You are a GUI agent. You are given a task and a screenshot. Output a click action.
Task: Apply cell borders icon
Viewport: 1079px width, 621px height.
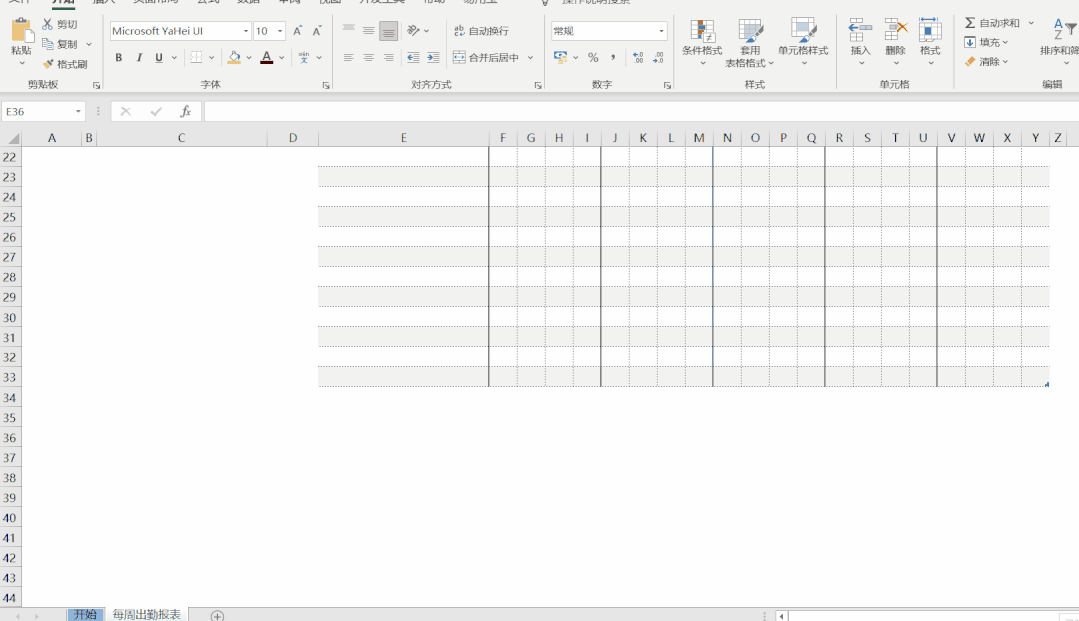[196, 58]
